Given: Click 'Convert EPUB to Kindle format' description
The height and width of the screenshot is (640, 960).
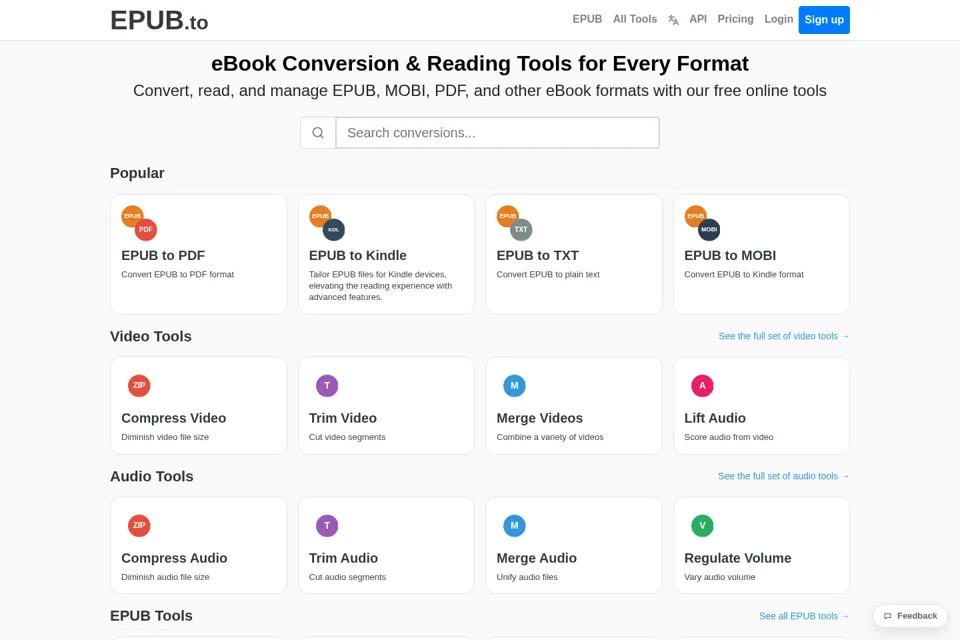Looking at the screenshot, I should click(x=744, y=274).
